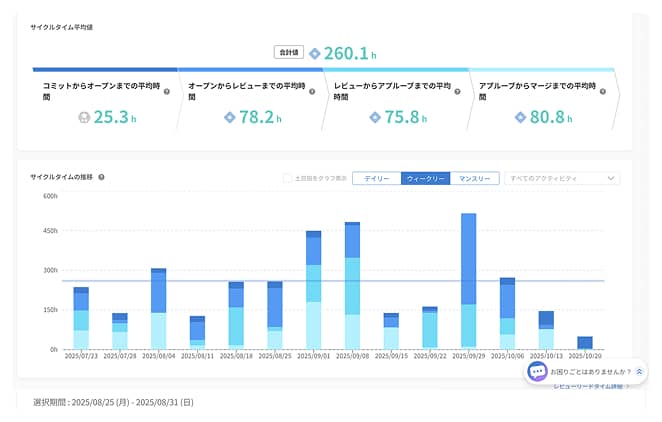Viewport: 662px width, 422px height.
Task: Click help icon beside アプルーブからマージまでの平均時間
Action: tap(603, 92)
